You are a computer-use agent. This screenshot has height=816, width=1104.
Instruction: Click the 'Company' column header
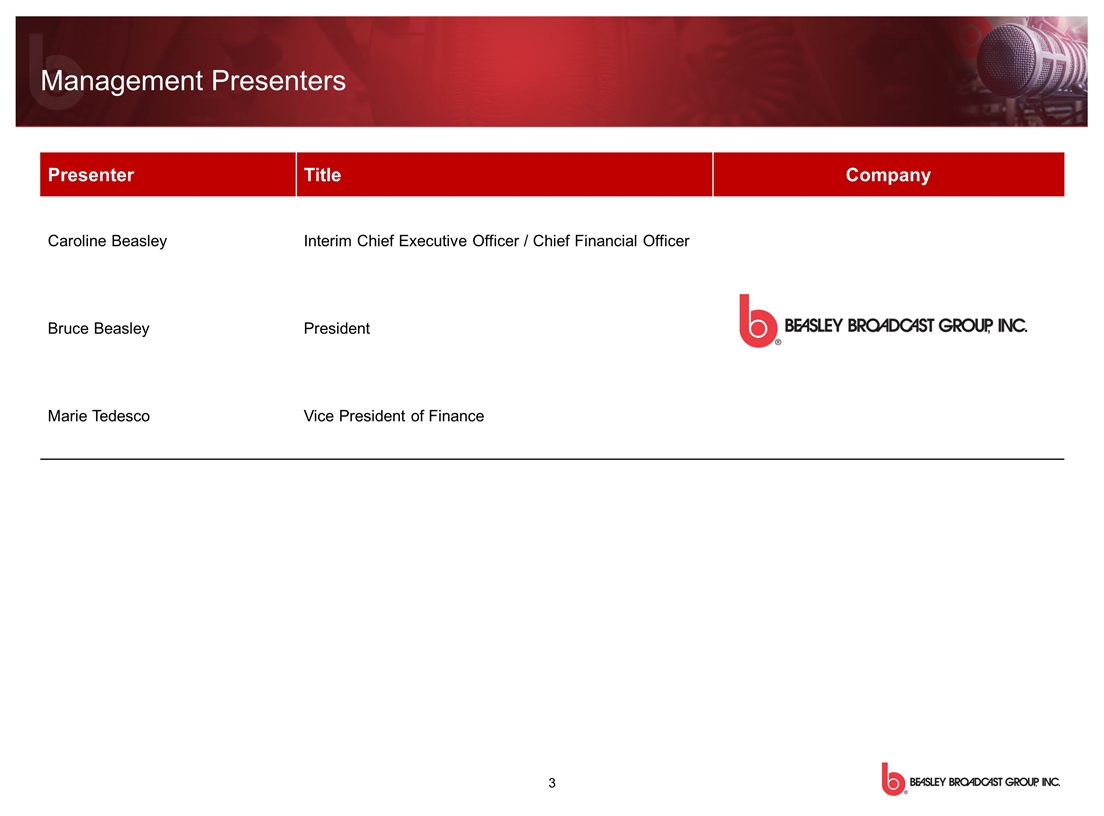(887, 175)
